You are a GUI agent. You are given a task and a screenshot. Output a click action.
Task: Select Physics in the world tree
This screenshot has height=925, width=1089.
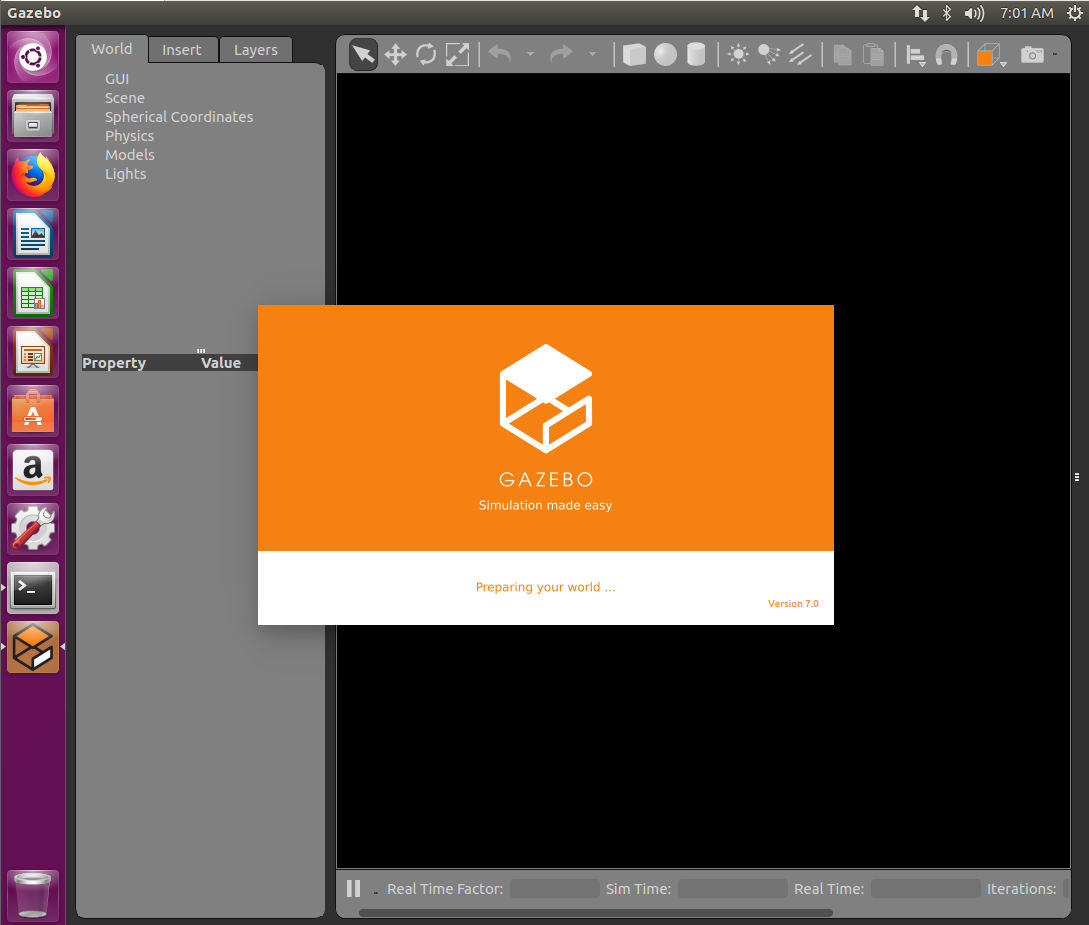pyautogui.click(x=130, y=136)
